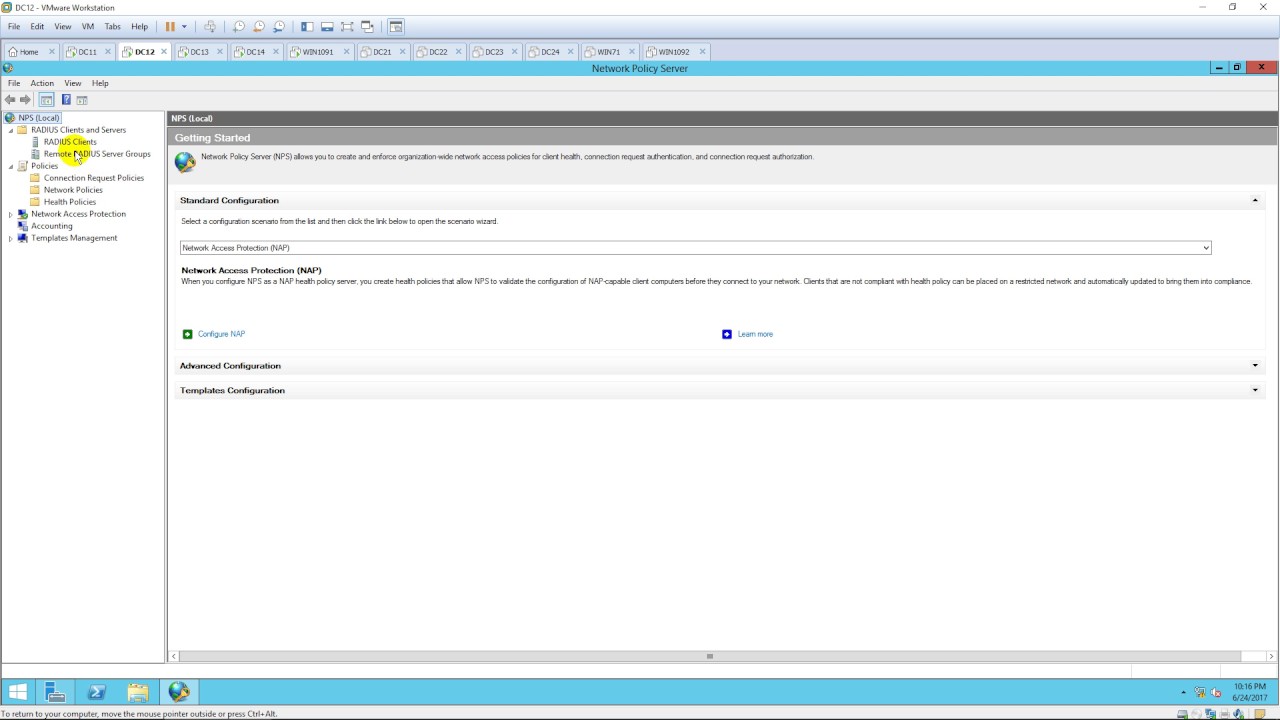Open Server Manager from the taskbar

55,692
